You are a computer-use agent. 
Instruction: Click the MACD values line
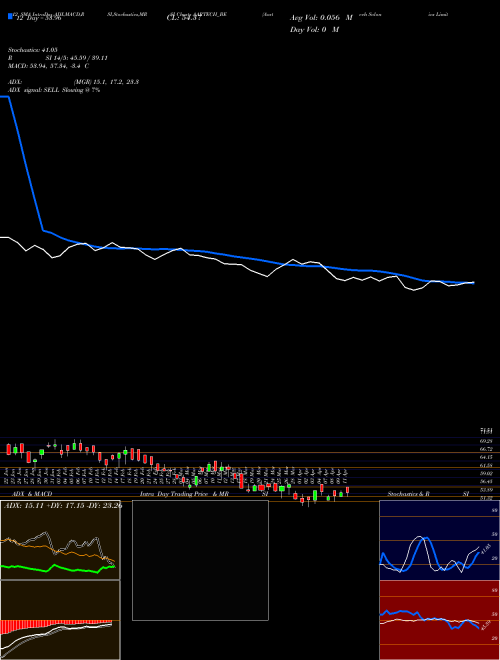48,66
